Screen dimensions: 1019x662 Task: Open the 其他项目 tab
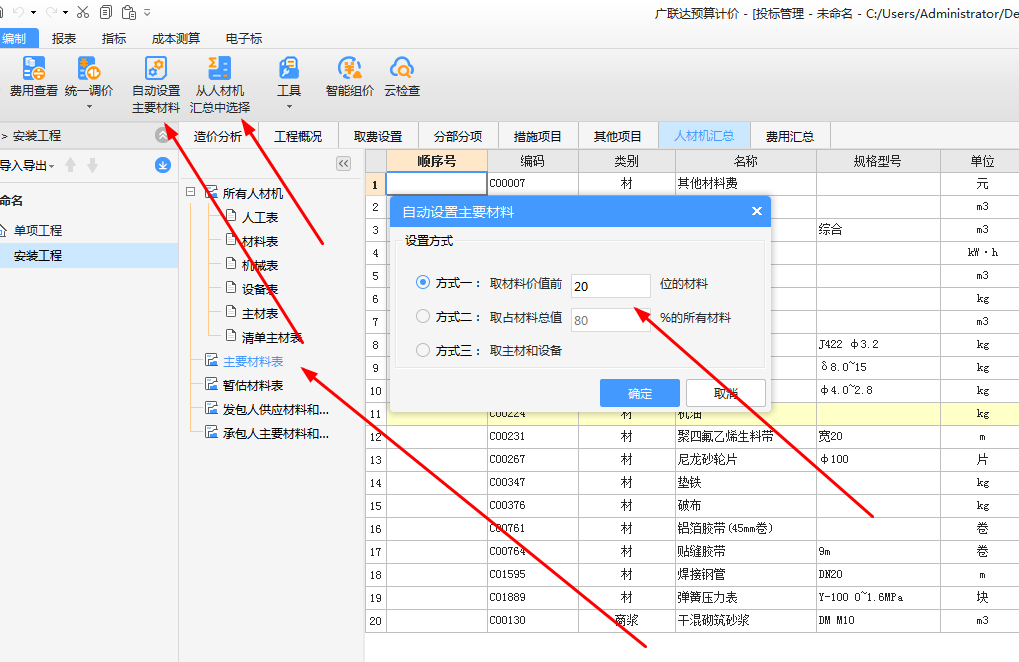click(x=617, y=136)
